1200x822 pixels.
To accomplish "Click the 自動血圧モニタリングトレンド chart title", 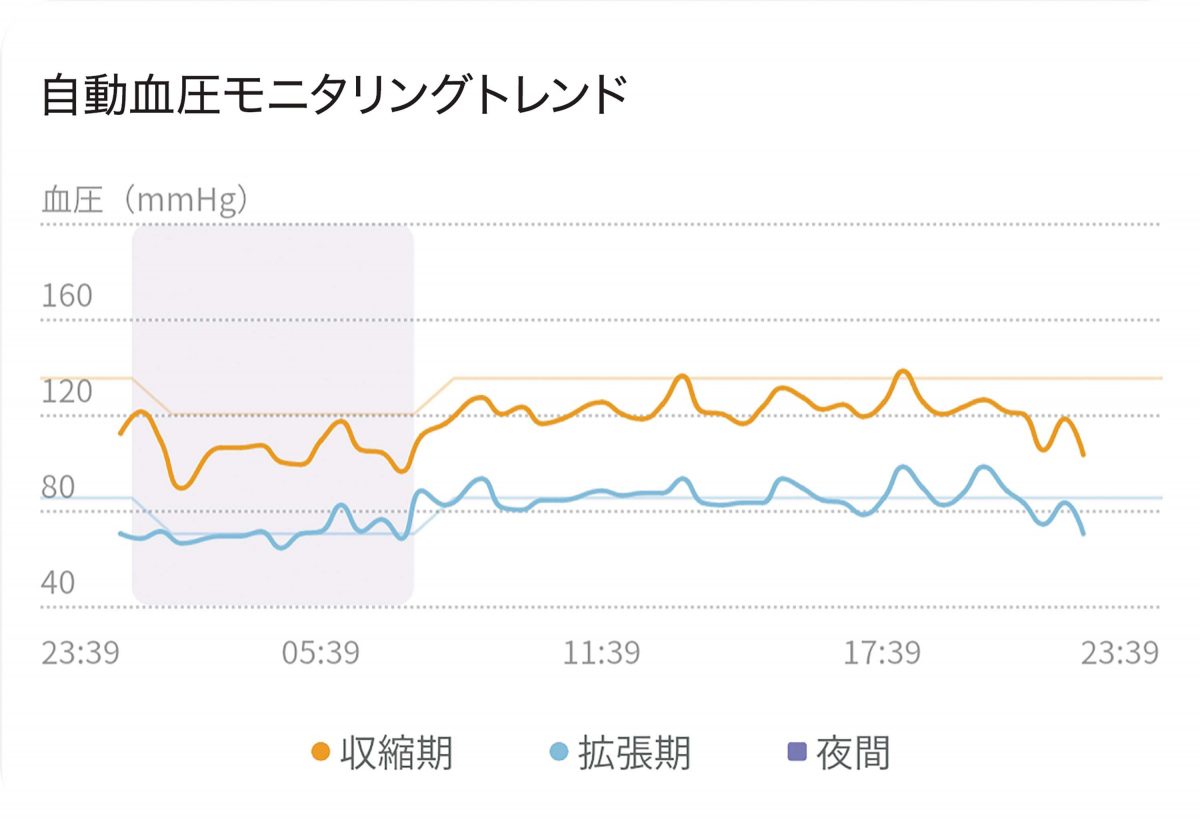I will 335,97.
